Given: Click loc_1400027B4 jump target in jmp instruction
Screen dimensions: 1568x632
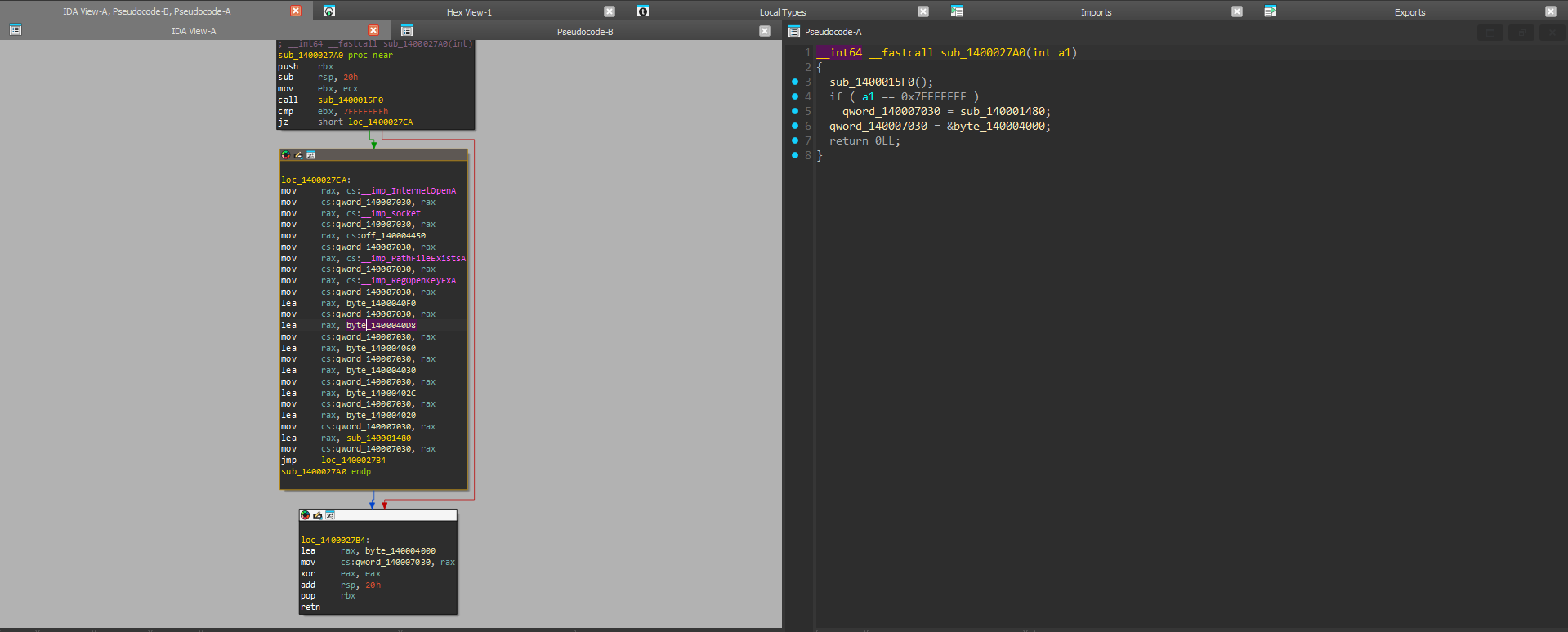Looking at the screenshot, I should click(x=353, y=461).
